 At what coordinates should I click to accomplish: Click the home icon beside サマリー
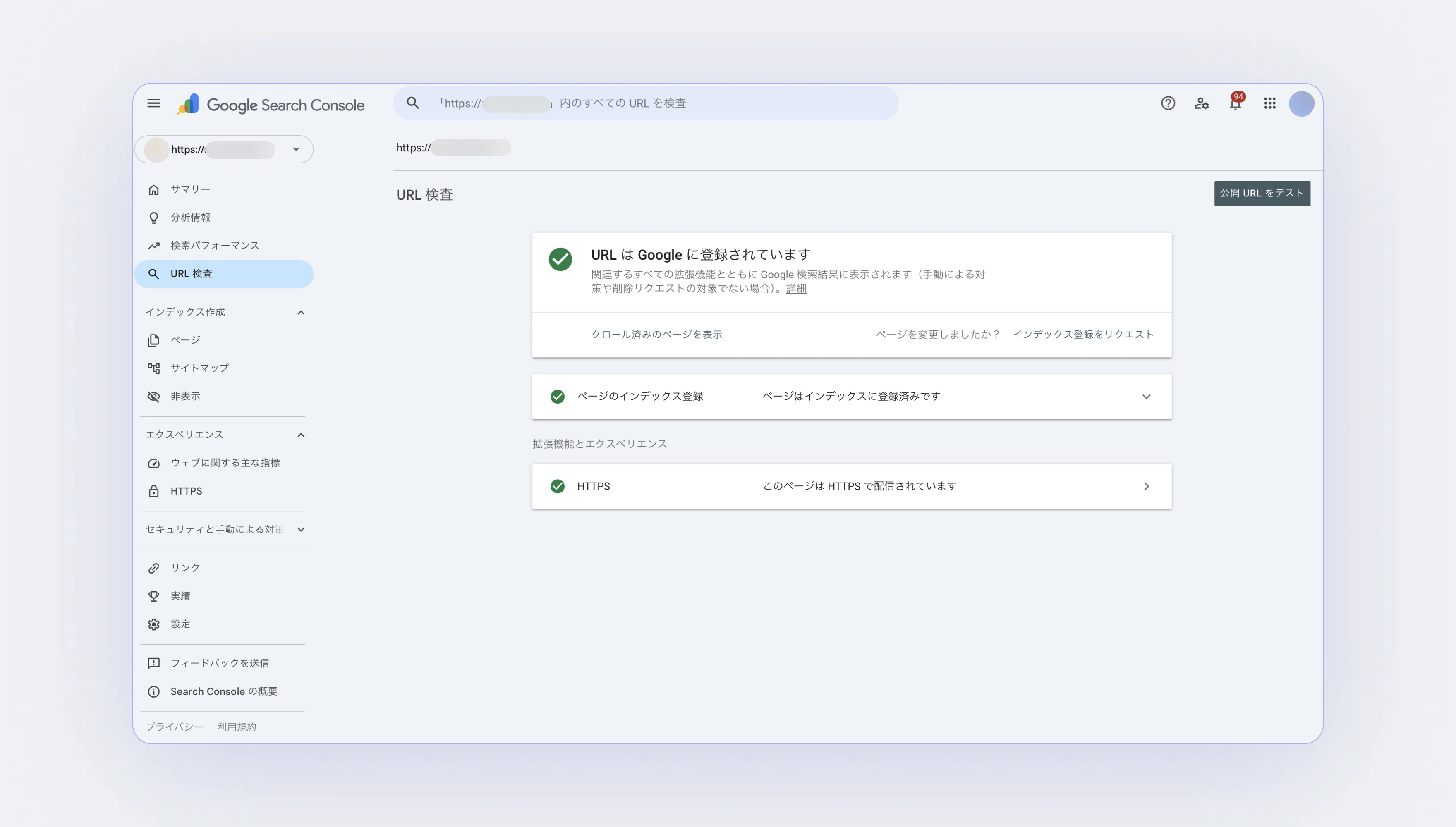click(153, 190)
